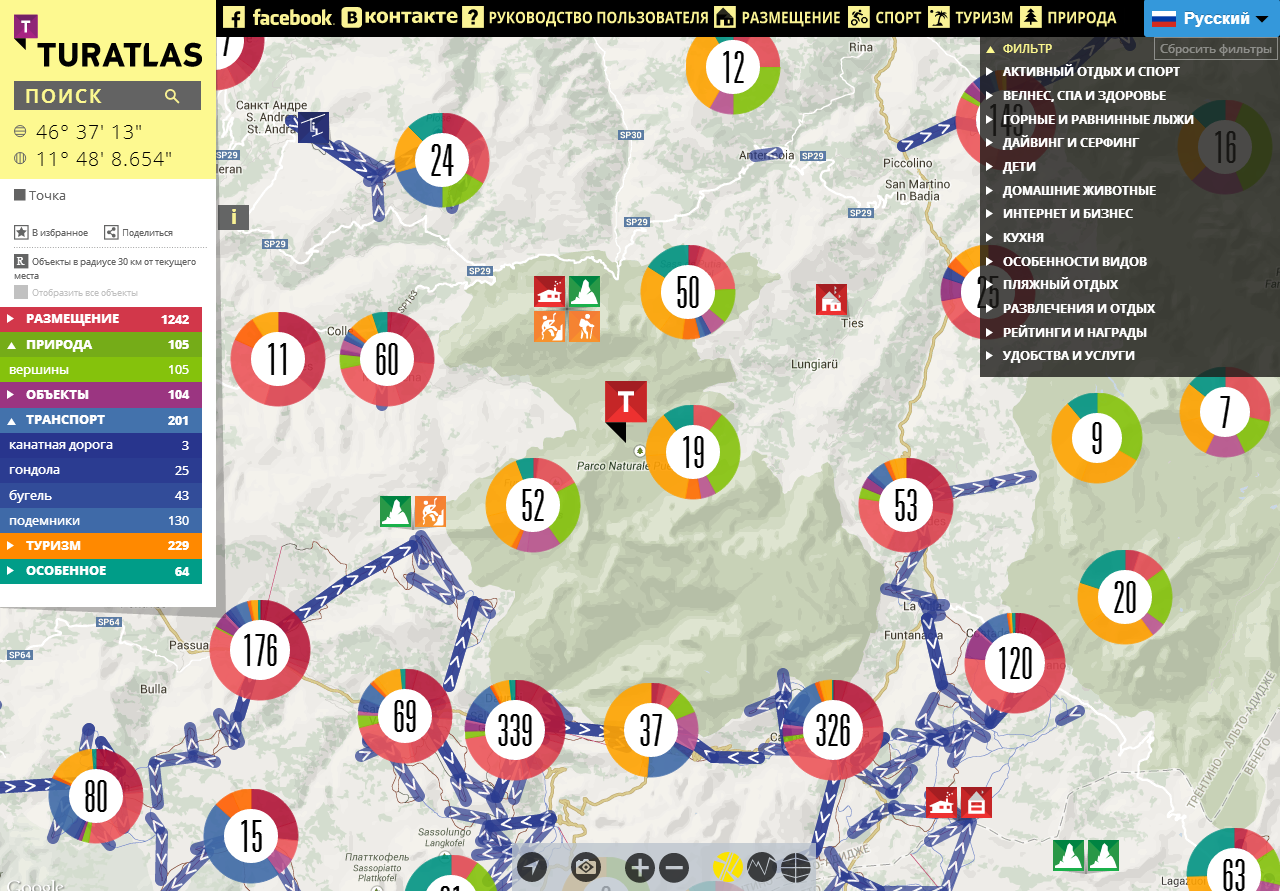Viewport: 1280px width, 891px height.
Task: Click the latitude symbol icon beside 46° 37' 13"
Action: (21, 132)
